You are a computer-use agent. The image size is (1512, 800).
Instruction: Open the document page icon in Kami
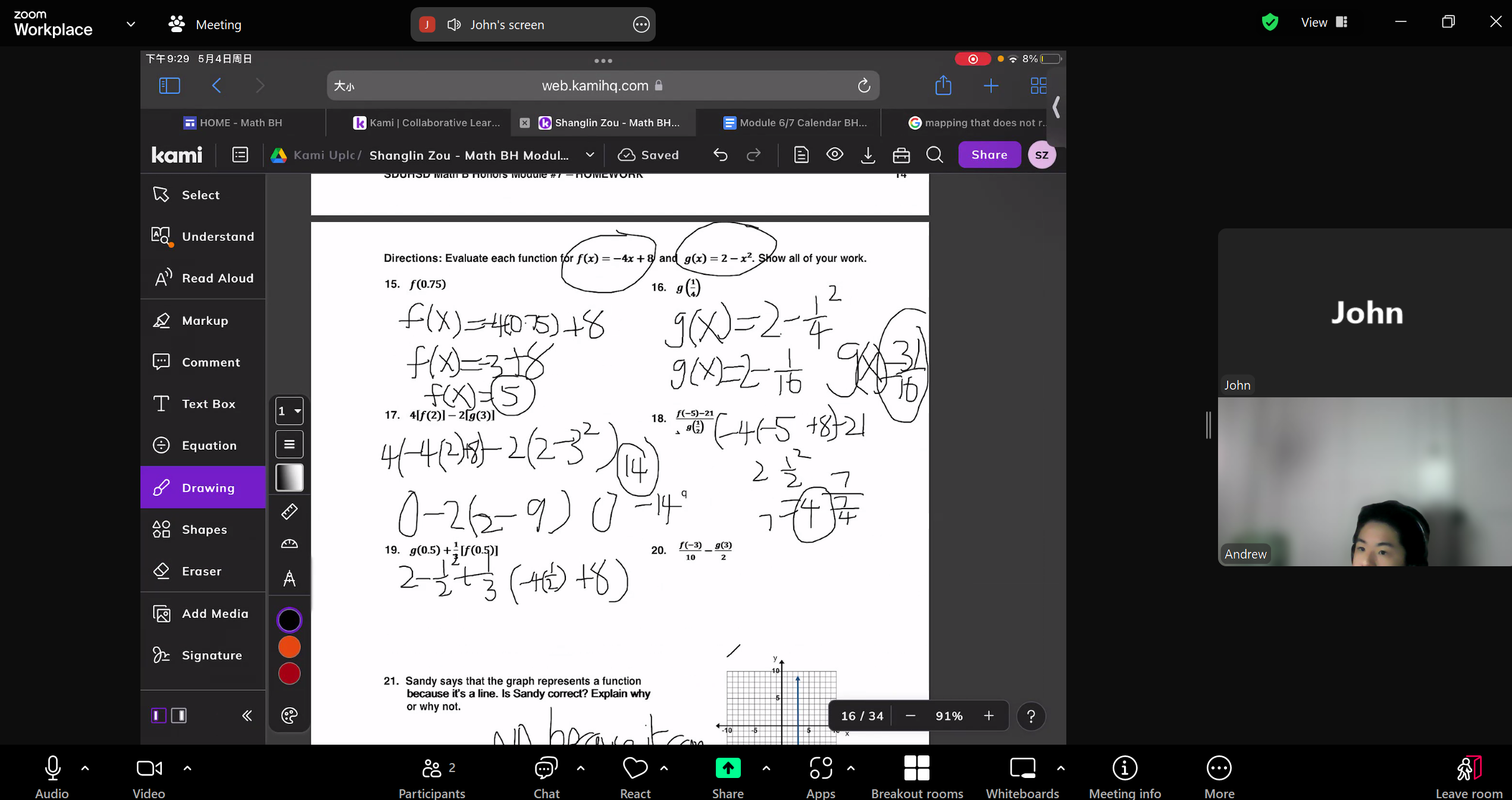(801, 155)
